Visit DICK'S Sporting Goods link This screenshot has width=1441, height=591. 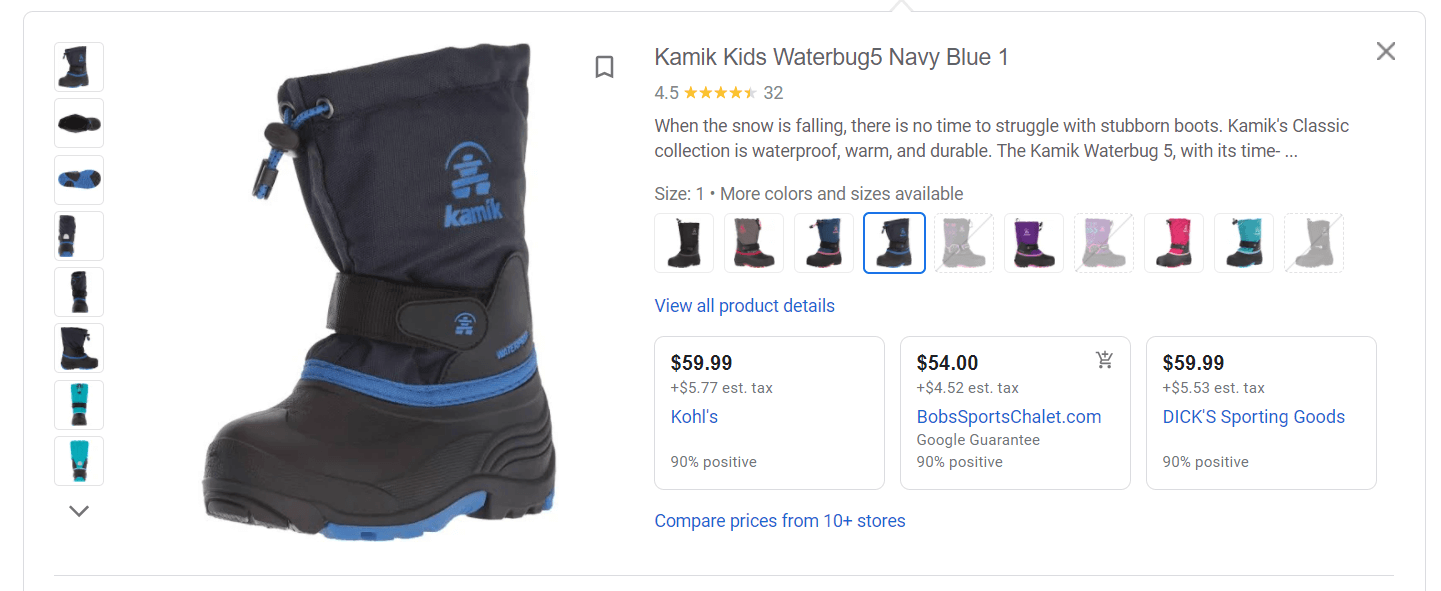pos(1253,416)
